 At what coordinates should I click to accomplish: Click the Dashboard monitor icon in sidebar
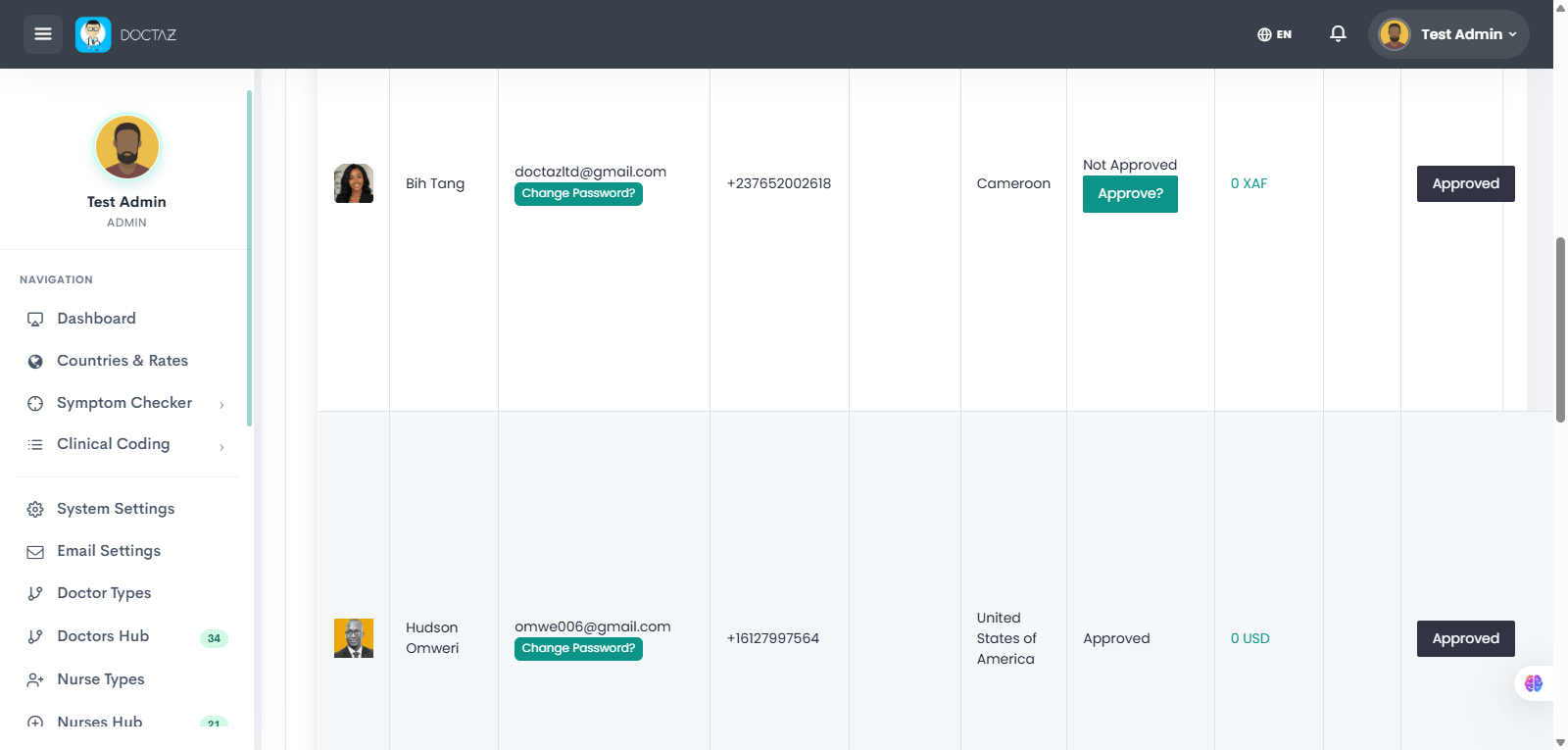pos(35,320)
